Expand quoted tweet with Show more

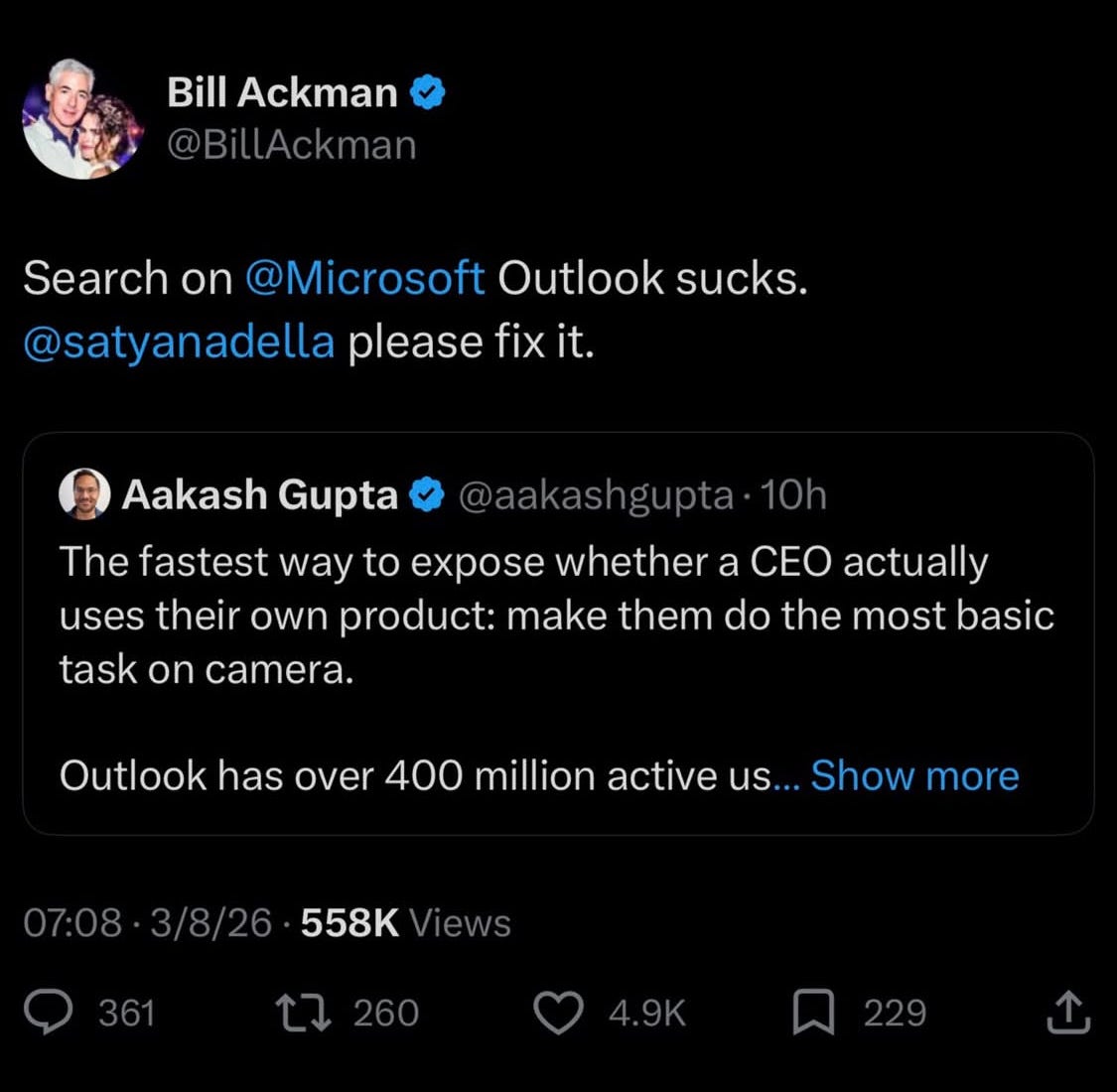tap(914, 775)
